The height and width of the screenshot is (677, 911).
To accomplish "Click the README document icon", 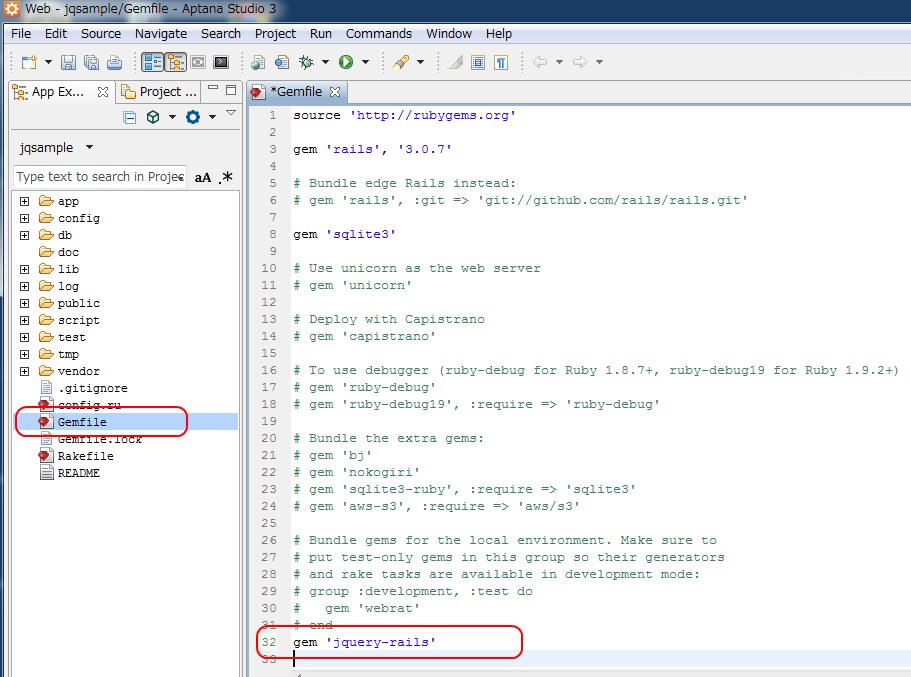I will coord(46,473).
